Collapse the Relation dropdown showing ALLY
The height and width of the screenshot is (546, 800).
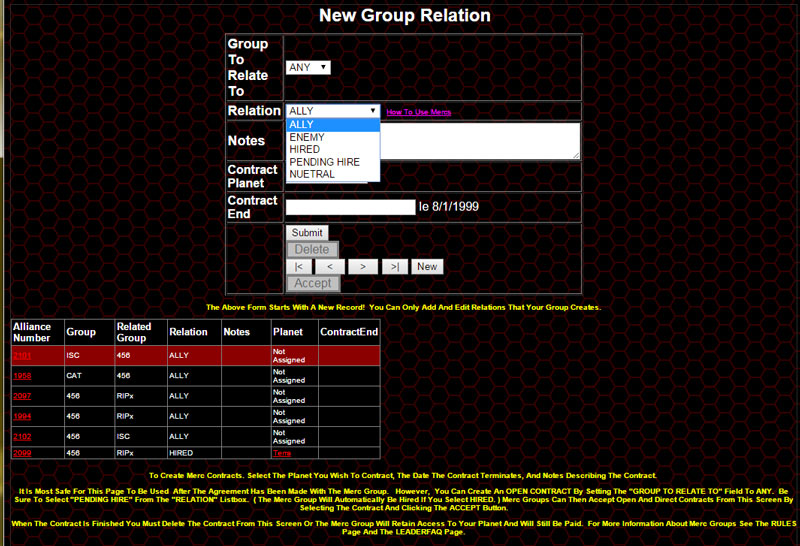333,111
